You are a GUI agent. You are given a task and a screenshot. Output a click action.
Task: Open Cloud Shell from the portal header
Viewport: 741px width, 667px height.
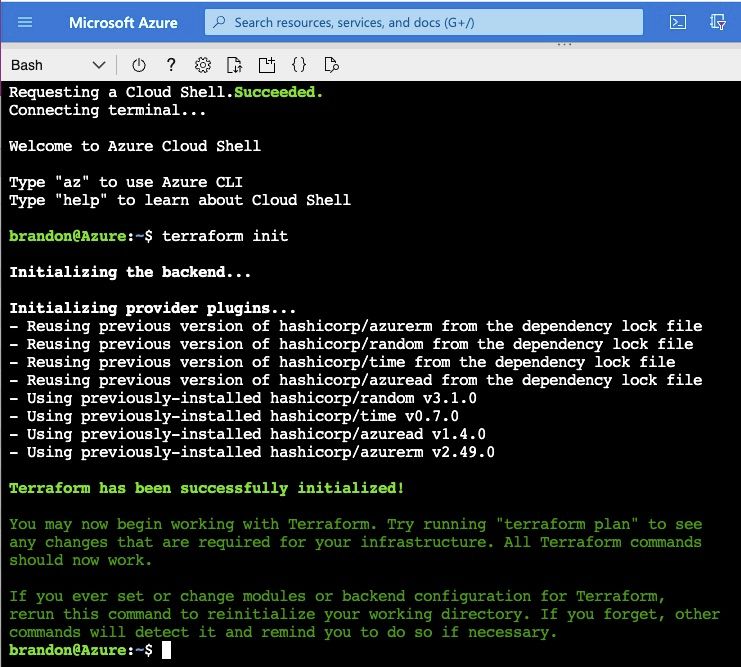(x=678, y=22)
